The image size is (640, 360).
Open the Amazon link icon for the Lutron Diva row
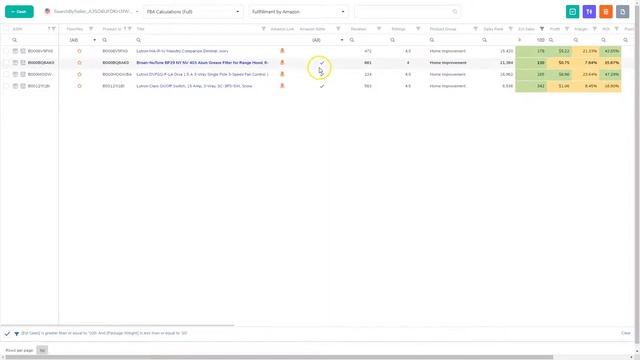(282, 74)
